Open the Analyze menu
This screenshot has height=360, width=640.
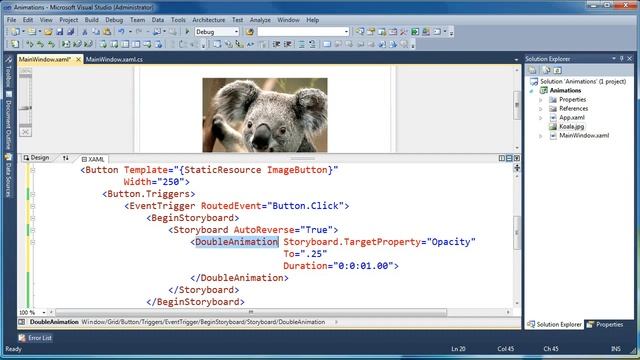260,20
